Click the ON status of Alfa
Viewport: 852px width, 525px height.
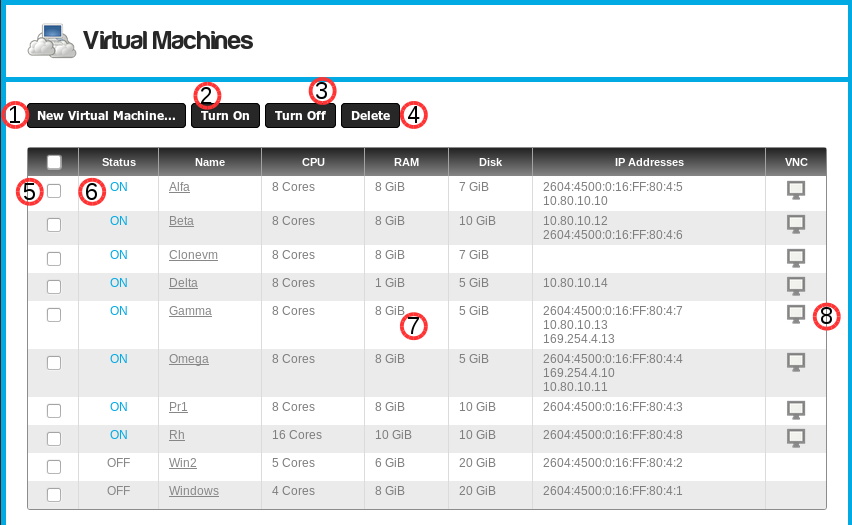(x=118, y=187)
